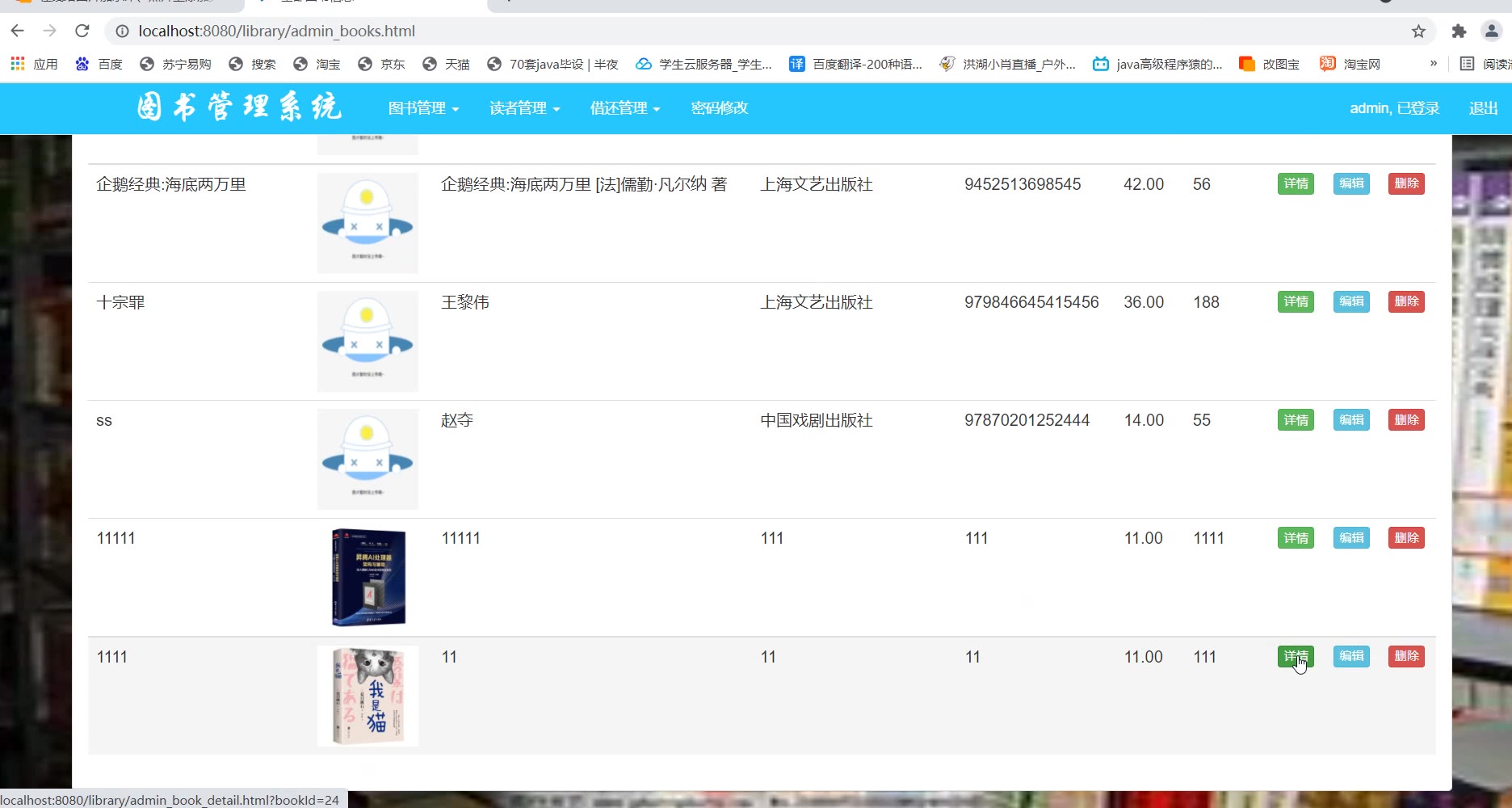Open the 密码修改 menu item
The image size is (1512, 808).
(x=719, y=108)
